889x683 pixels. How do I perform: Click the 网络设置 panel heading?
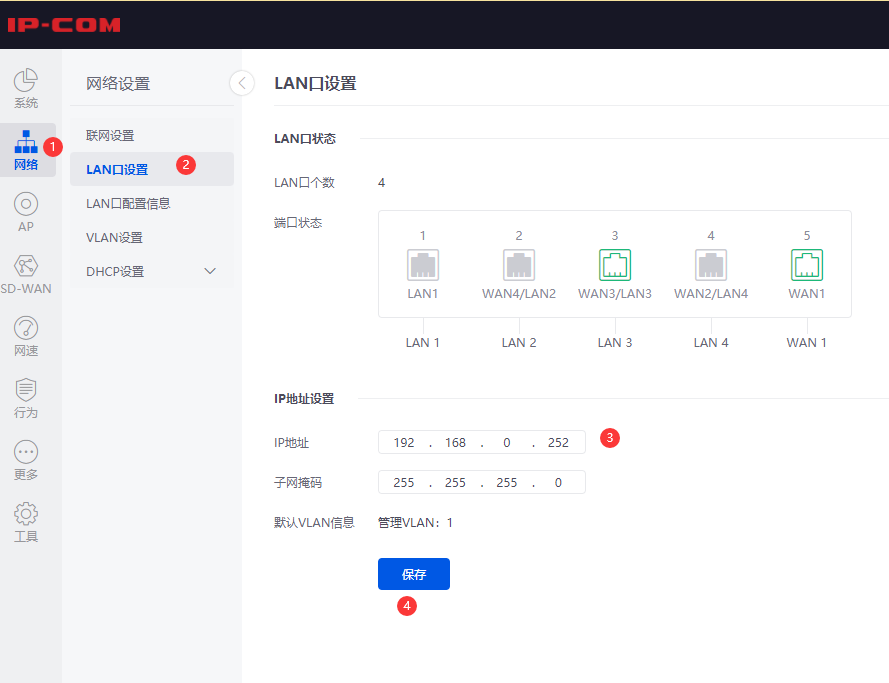coord(118,84)
